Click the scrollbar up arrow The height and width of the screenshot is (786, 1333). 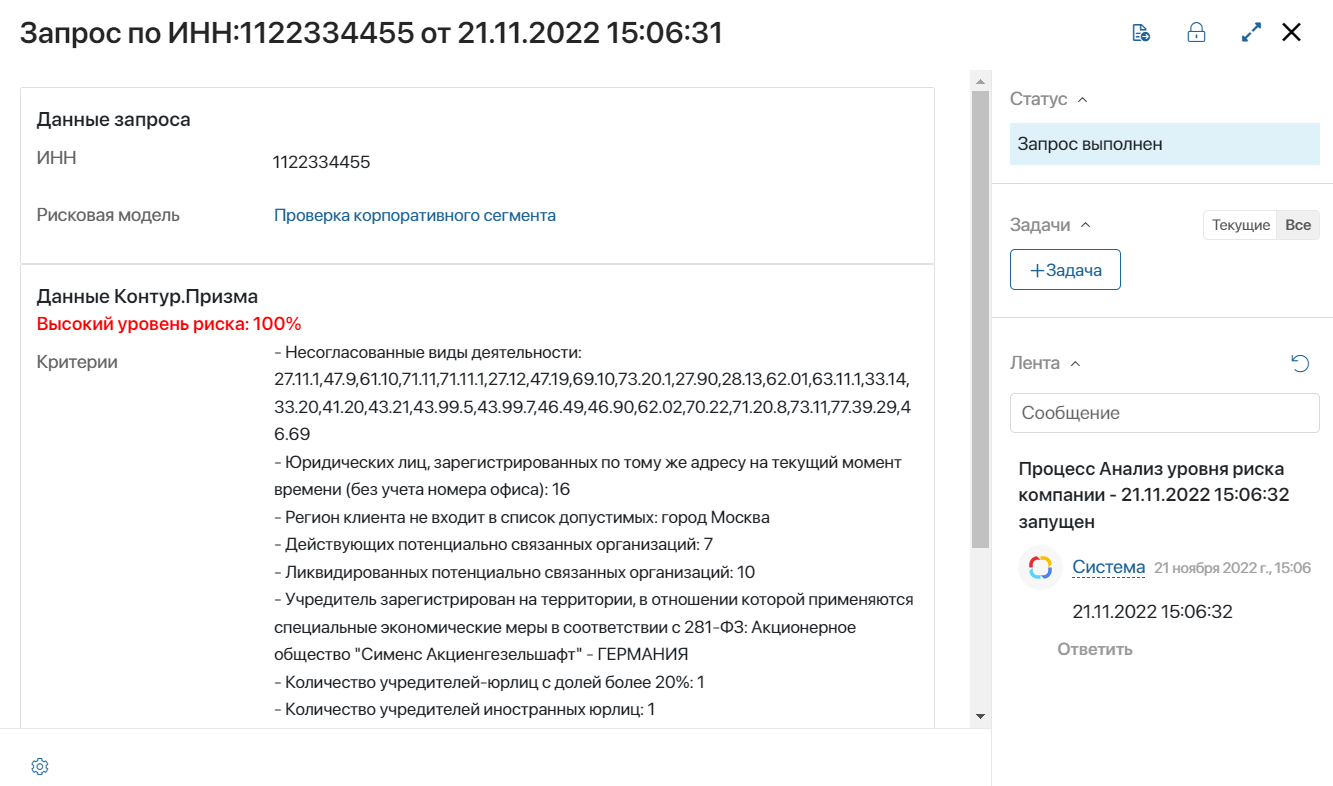(980, 81)
